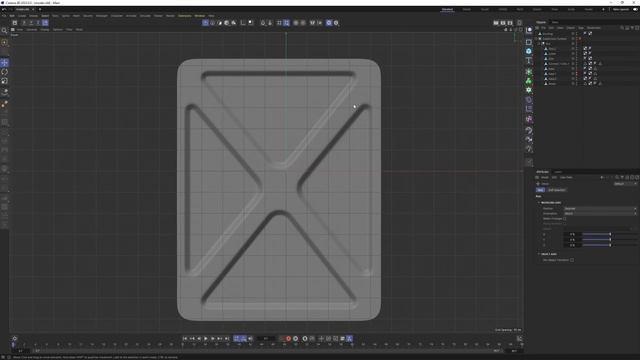Image resolution: width=640 pixels, height=360 pixels.
Task: Toggle Autokeying icon beside record button
Action: (x=296, y=338)
